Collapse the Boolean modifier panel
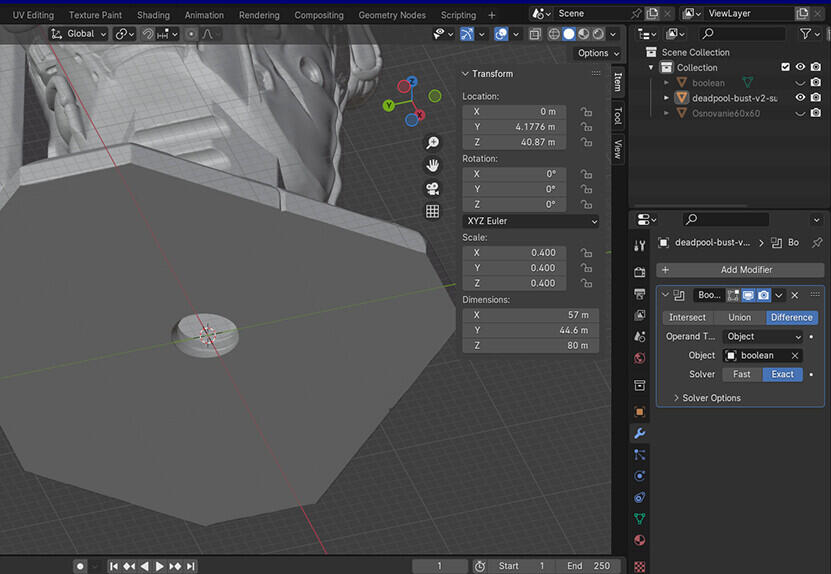831x574 pixels. (665, 295)
